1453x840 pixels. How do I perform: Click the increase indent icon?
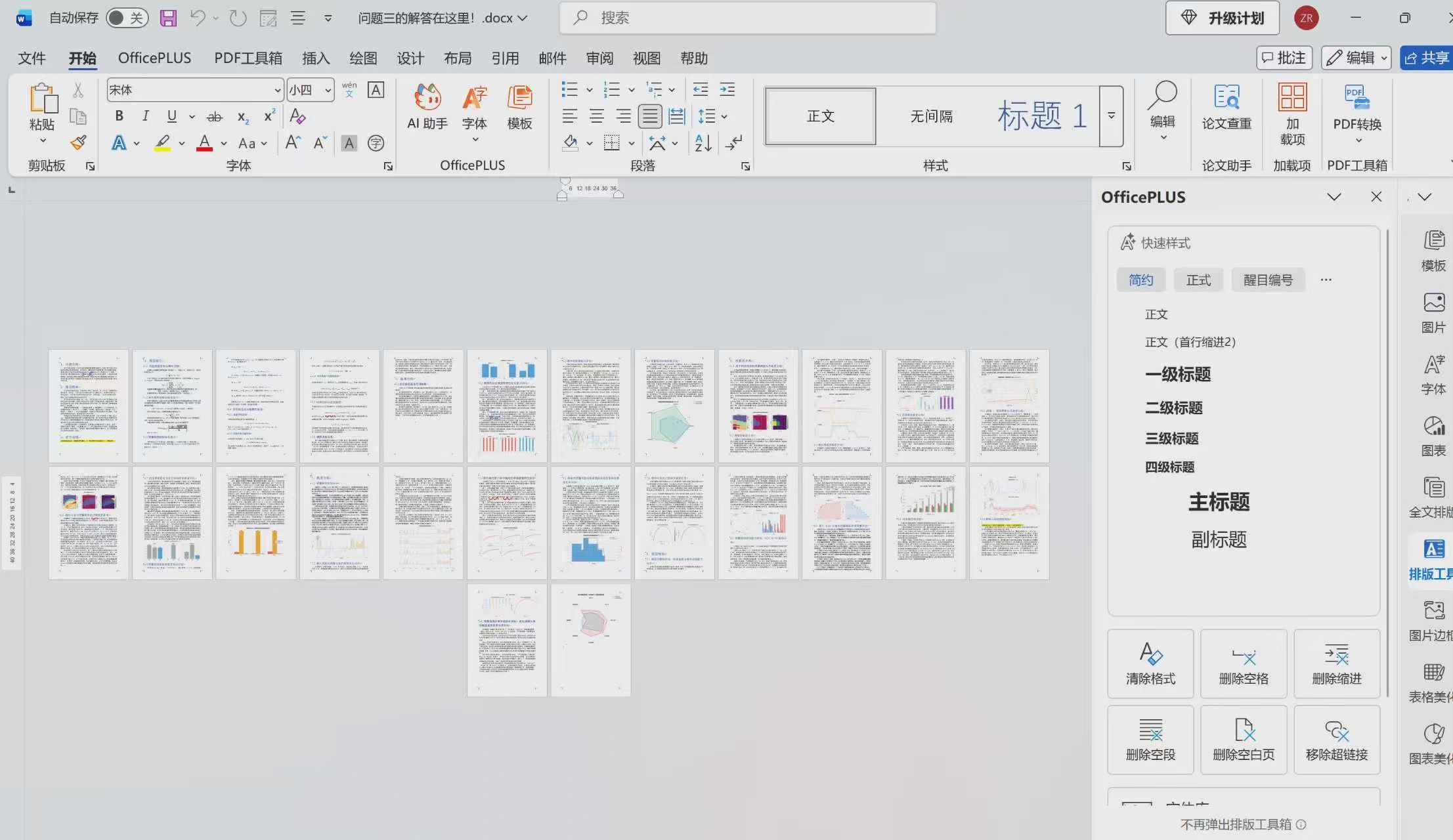[x=727, y=89]
